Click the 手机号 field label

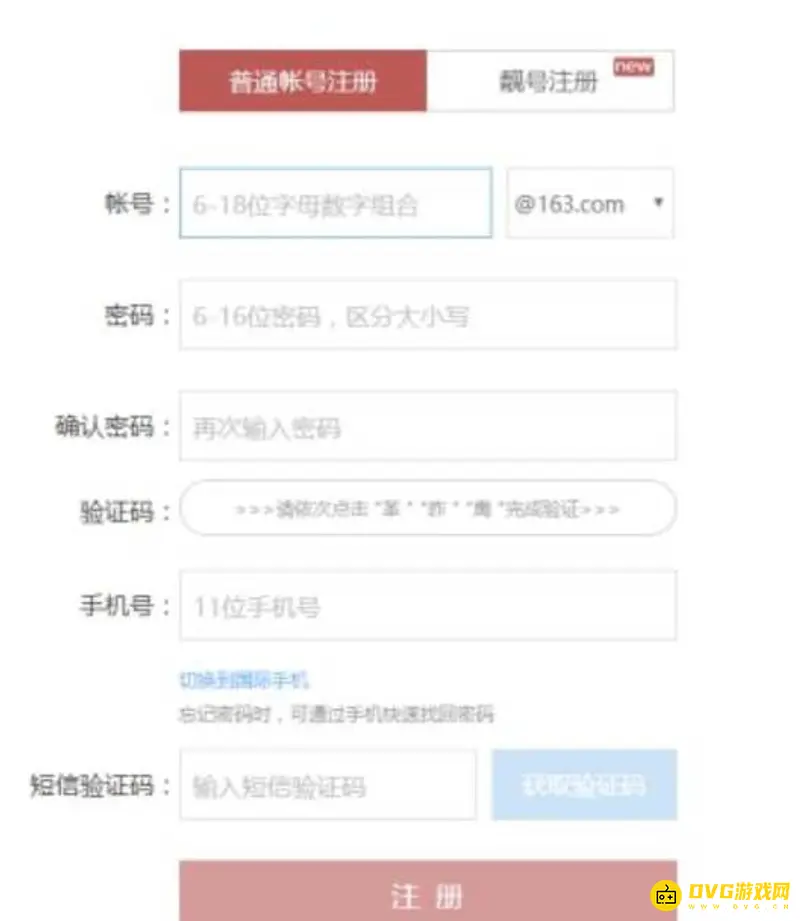tap(117, 606)
